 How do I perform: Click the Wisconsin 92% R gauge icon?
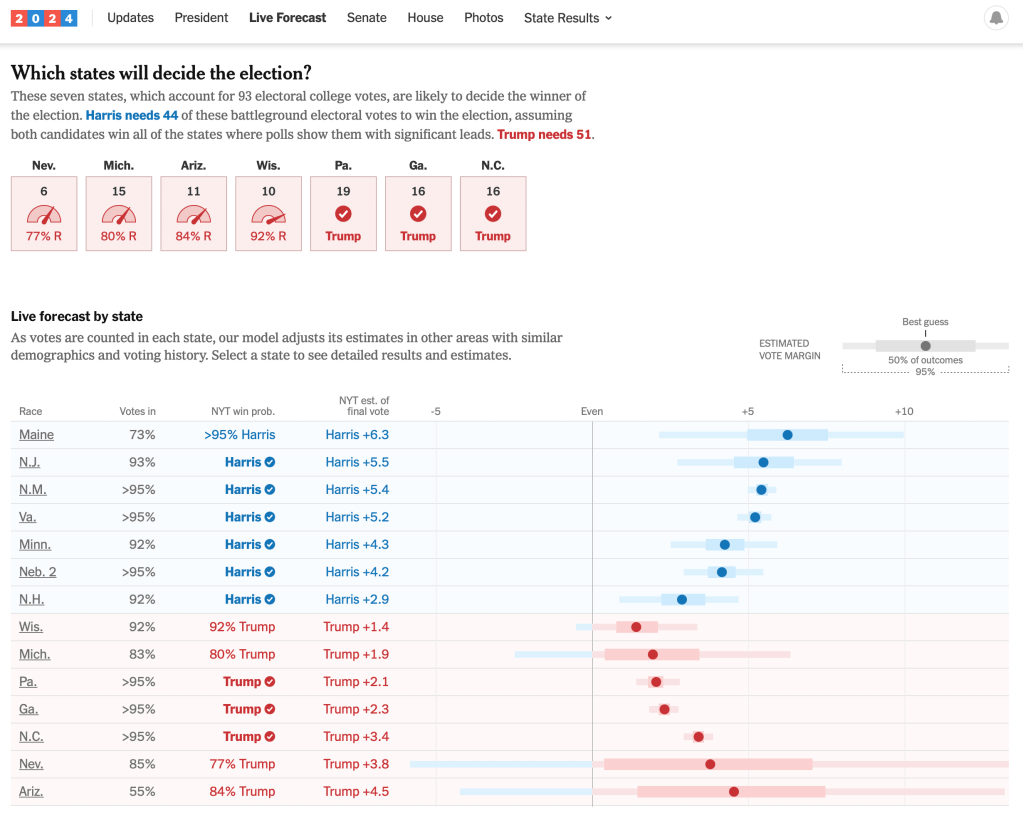268,214
